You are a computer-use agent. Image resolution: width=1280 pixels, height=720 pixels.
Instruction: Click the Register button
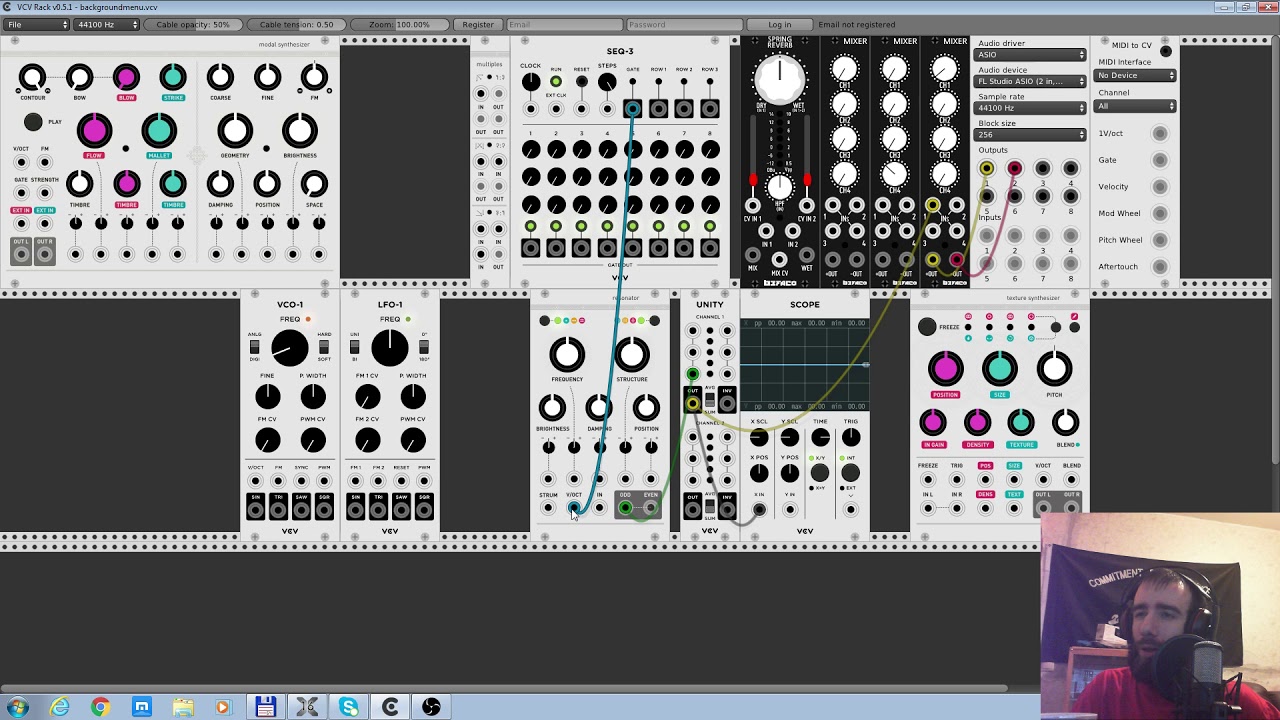pos(478,24)
